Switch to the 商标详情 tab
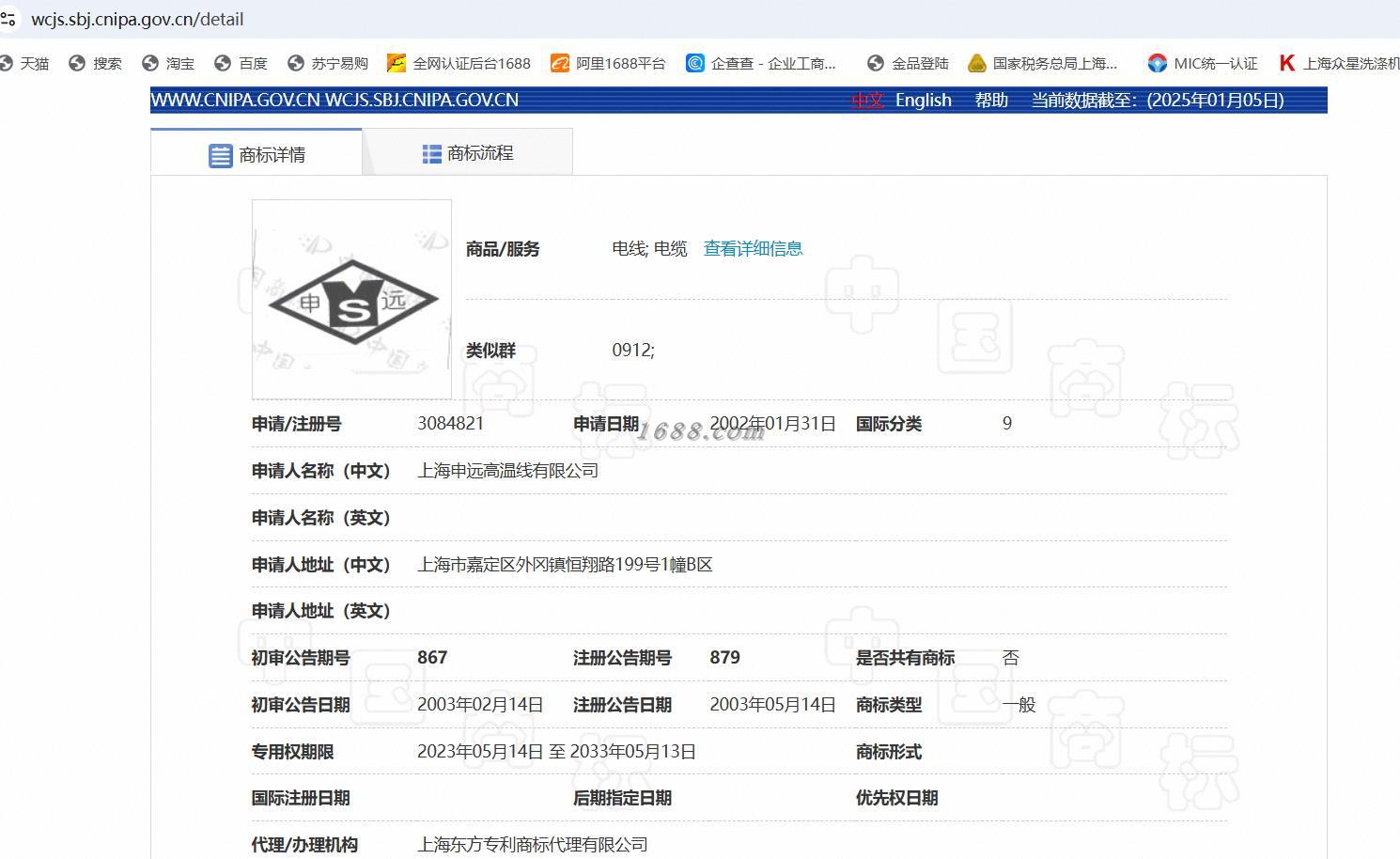The height and width of the screenshot is (859, 1400). pos(257,154)
